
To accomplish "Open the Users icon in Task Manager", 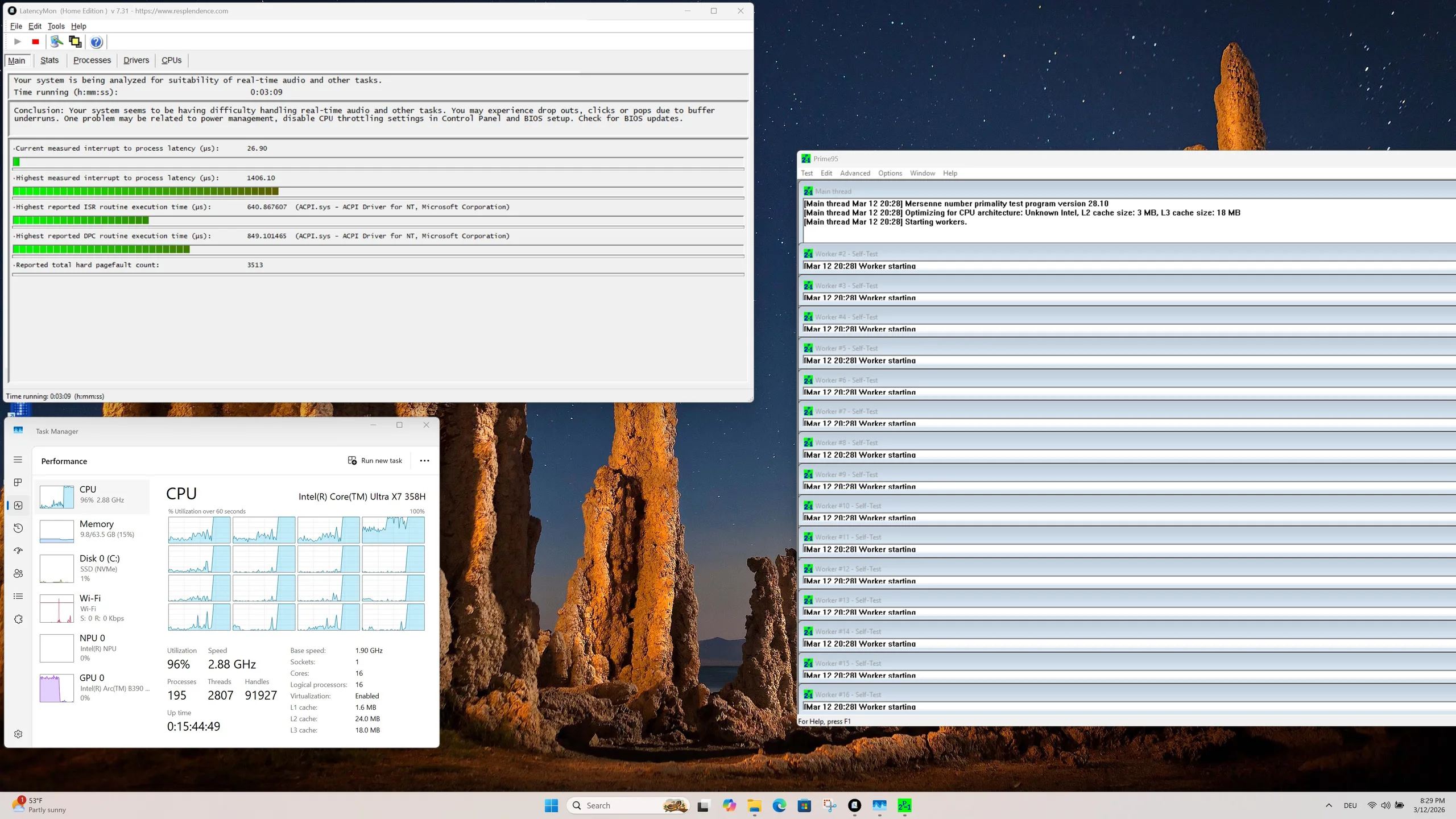I will [18, 573].
